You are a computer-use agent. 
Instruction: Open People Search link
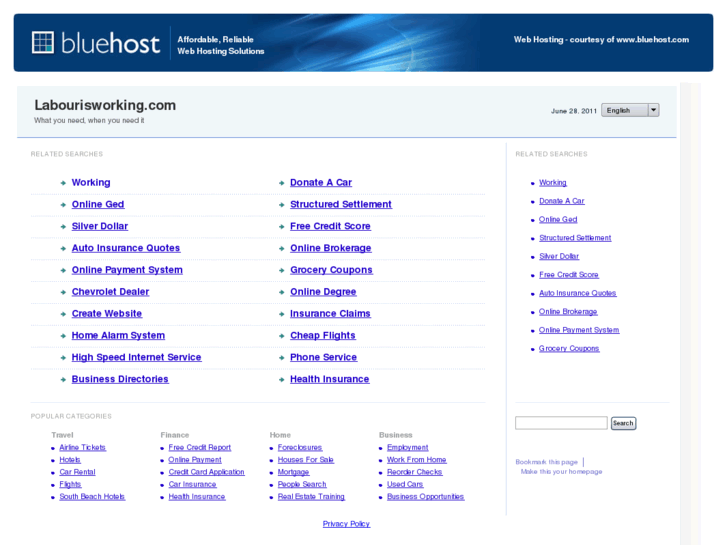302,484
